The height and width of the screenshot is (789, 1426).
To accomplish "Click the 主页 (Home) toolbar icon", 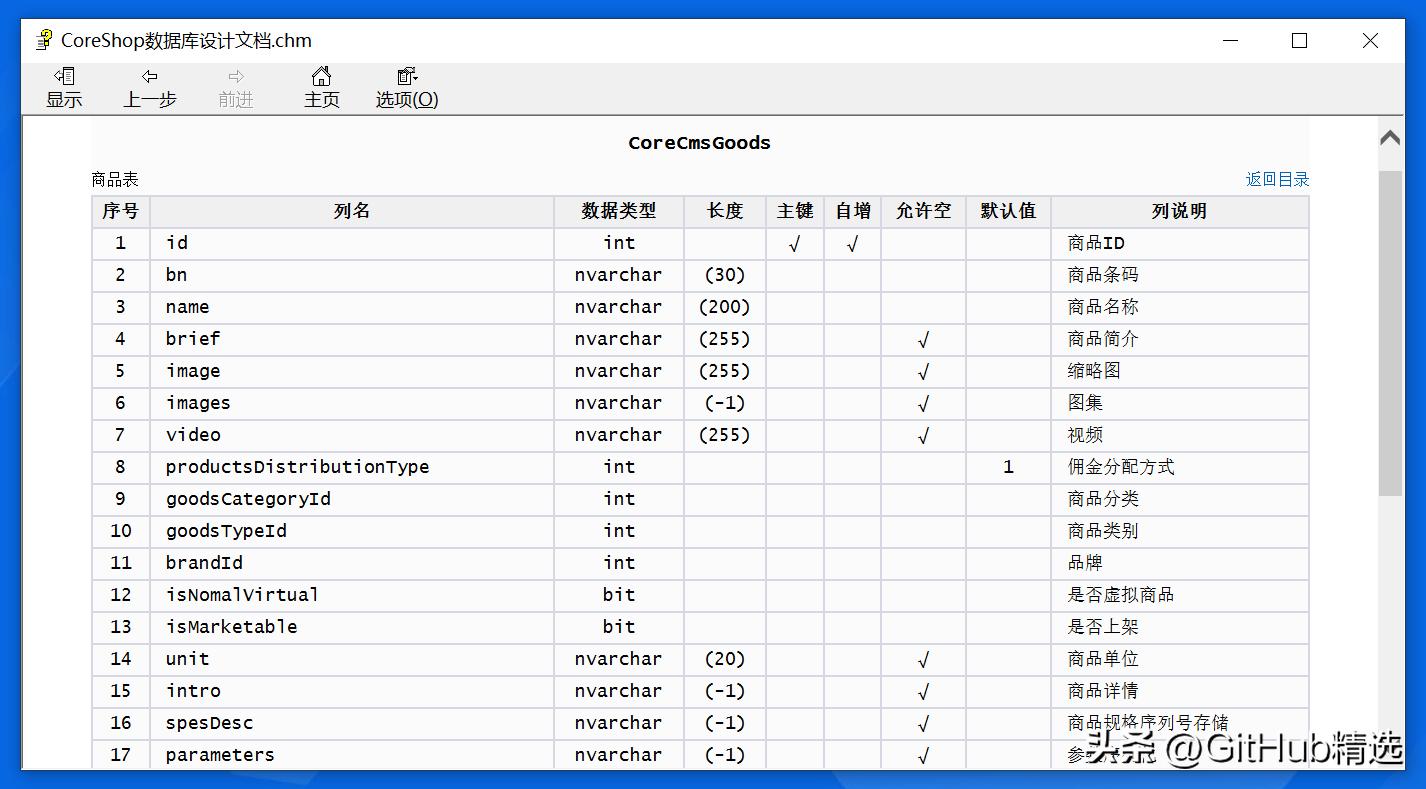I will (x=321, y=87).
